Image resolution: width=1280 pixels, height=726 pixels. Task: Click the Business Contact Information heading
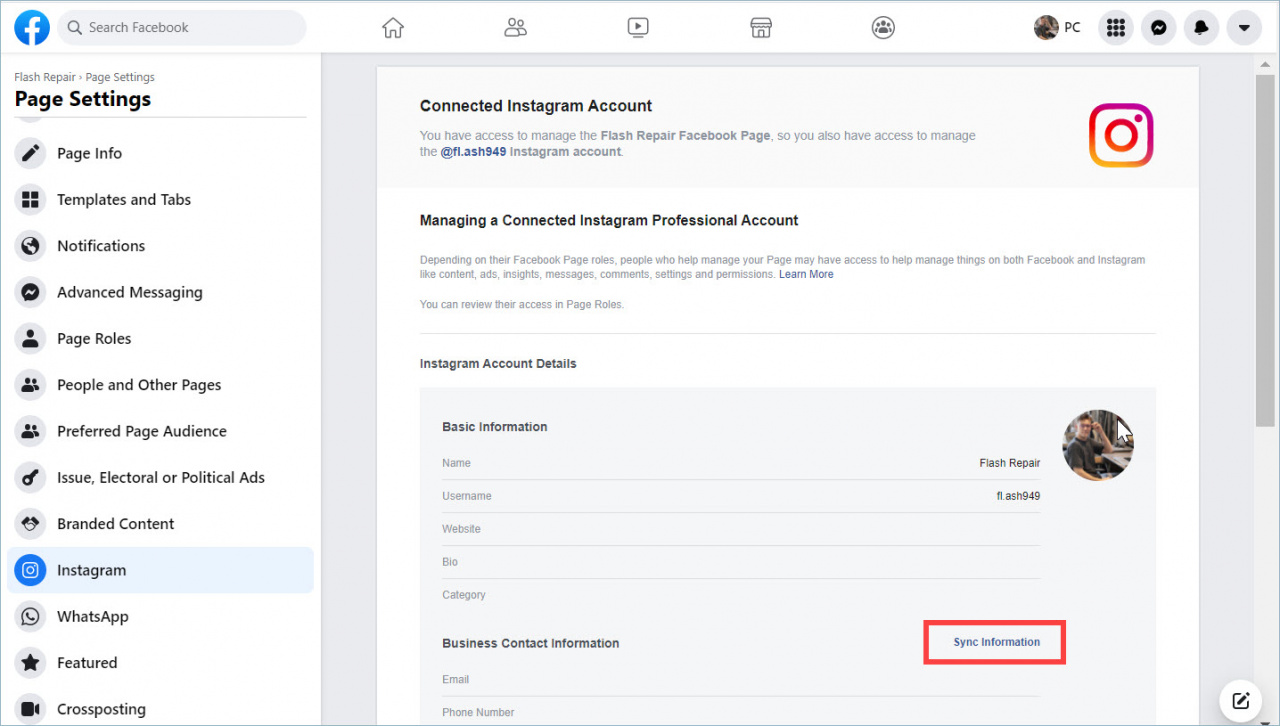coord(531,643)
